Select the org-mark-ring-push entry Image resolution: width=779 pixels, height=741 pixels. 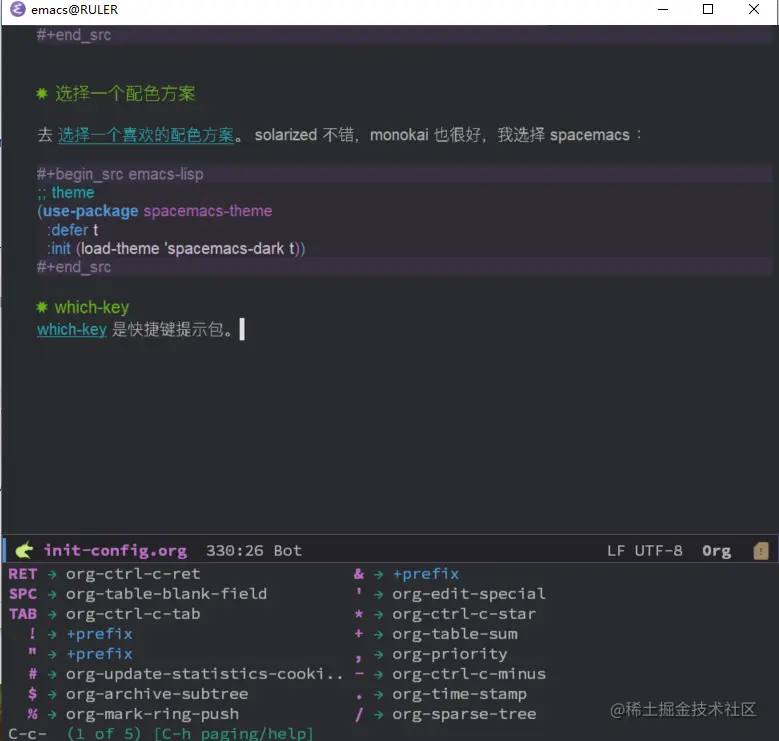(x=152, y=714)
